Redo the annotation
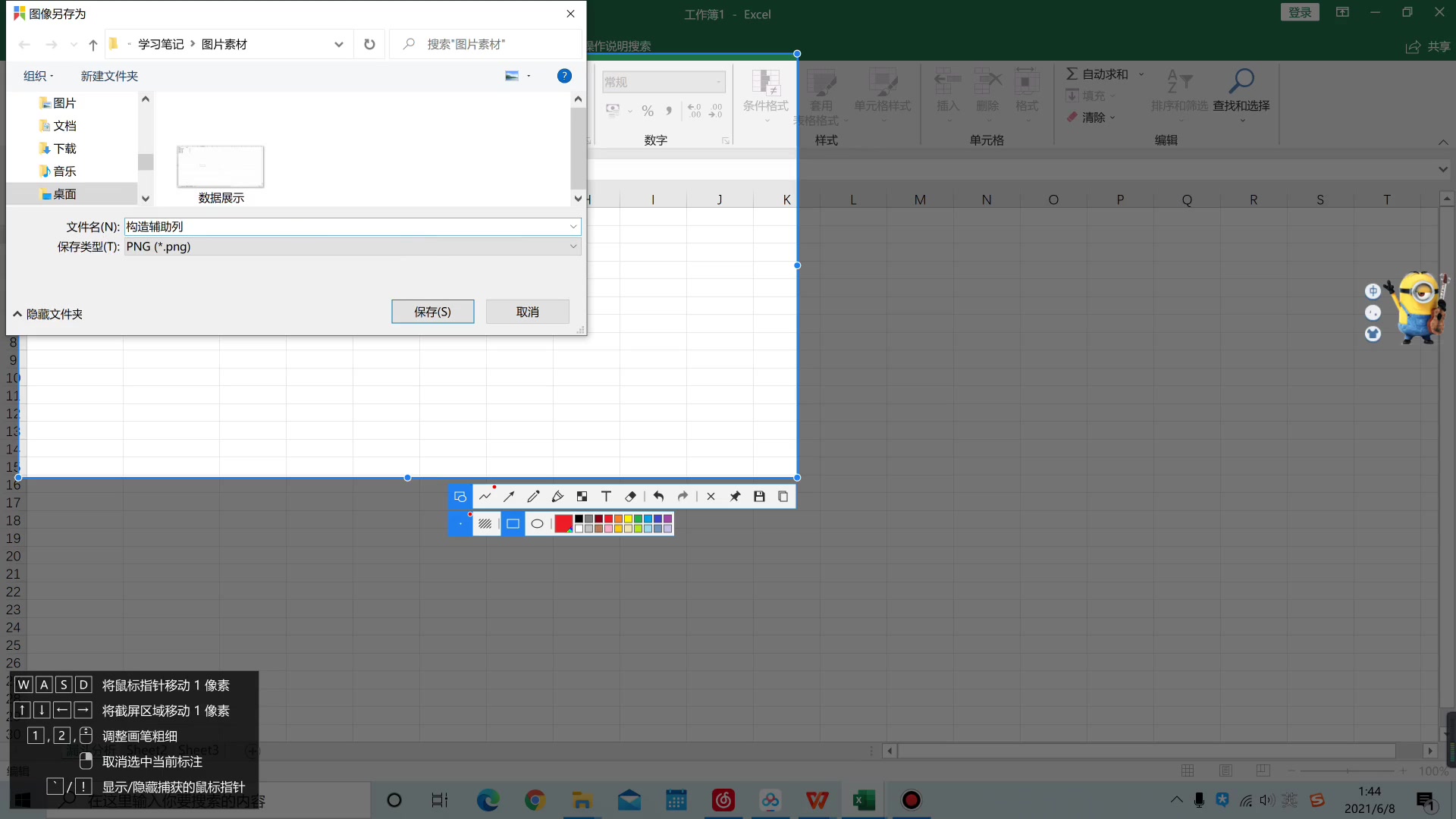The image size is (1456, 819). (682, 497)
